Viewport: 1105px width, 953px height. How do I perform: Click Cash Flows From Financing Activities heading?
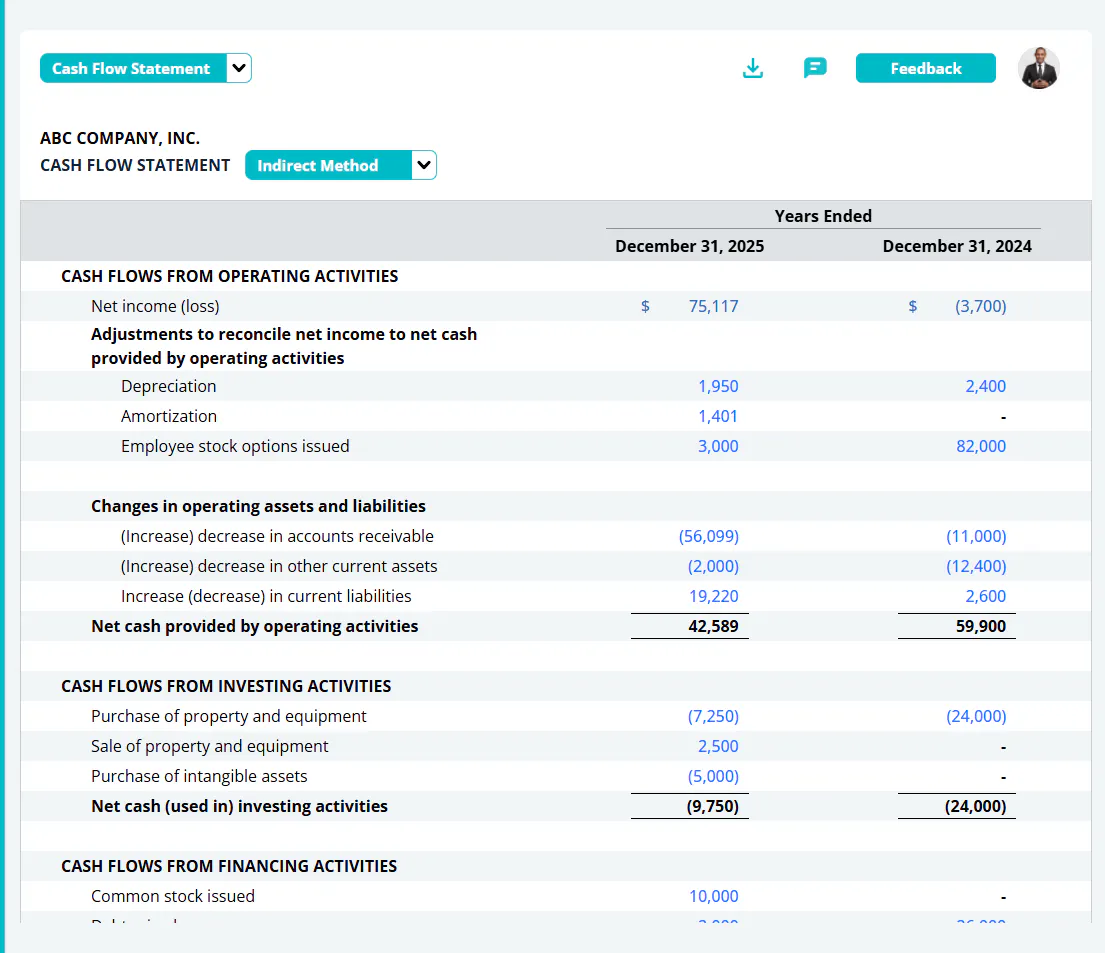229,866
